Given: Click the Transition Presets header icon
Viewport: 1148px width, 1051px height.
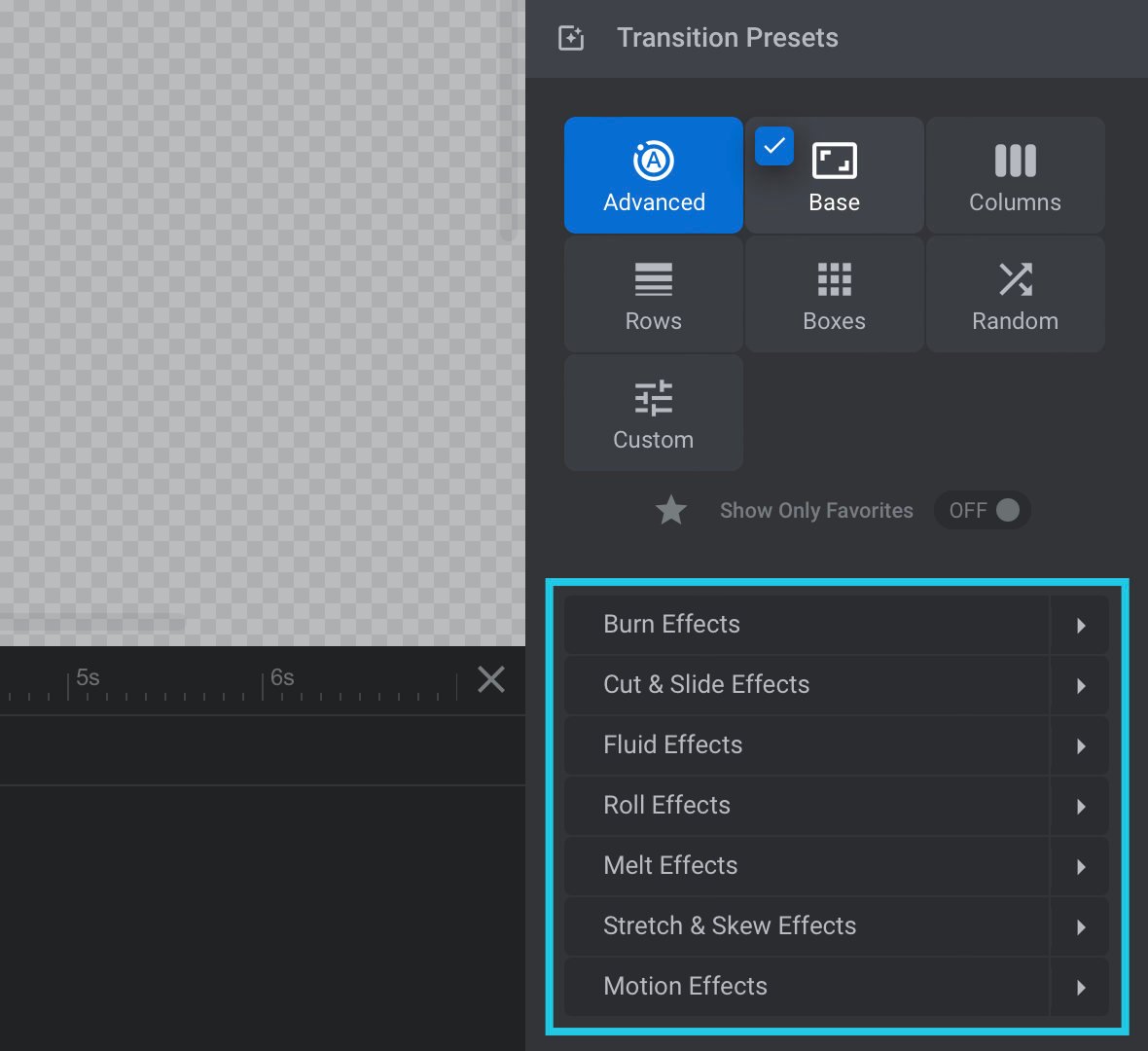Looking at the screenshot, I should click(571, 38).
